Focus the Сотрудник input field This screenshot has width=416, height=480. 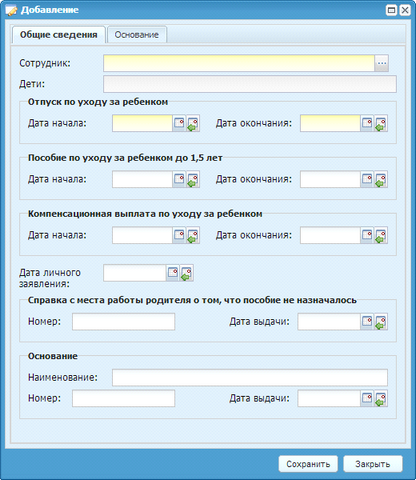[239, 63]
